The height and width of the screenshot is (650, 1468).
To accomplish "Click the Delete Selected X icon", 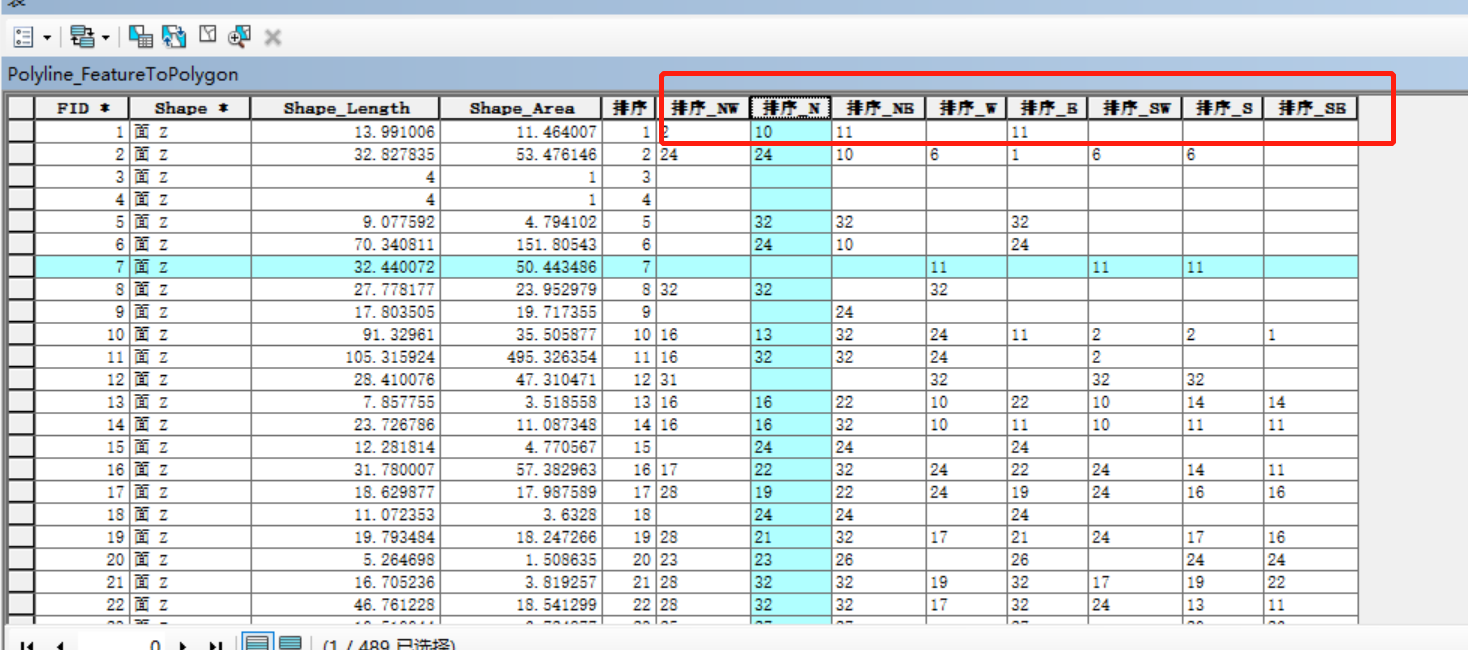I will [272, 38].
